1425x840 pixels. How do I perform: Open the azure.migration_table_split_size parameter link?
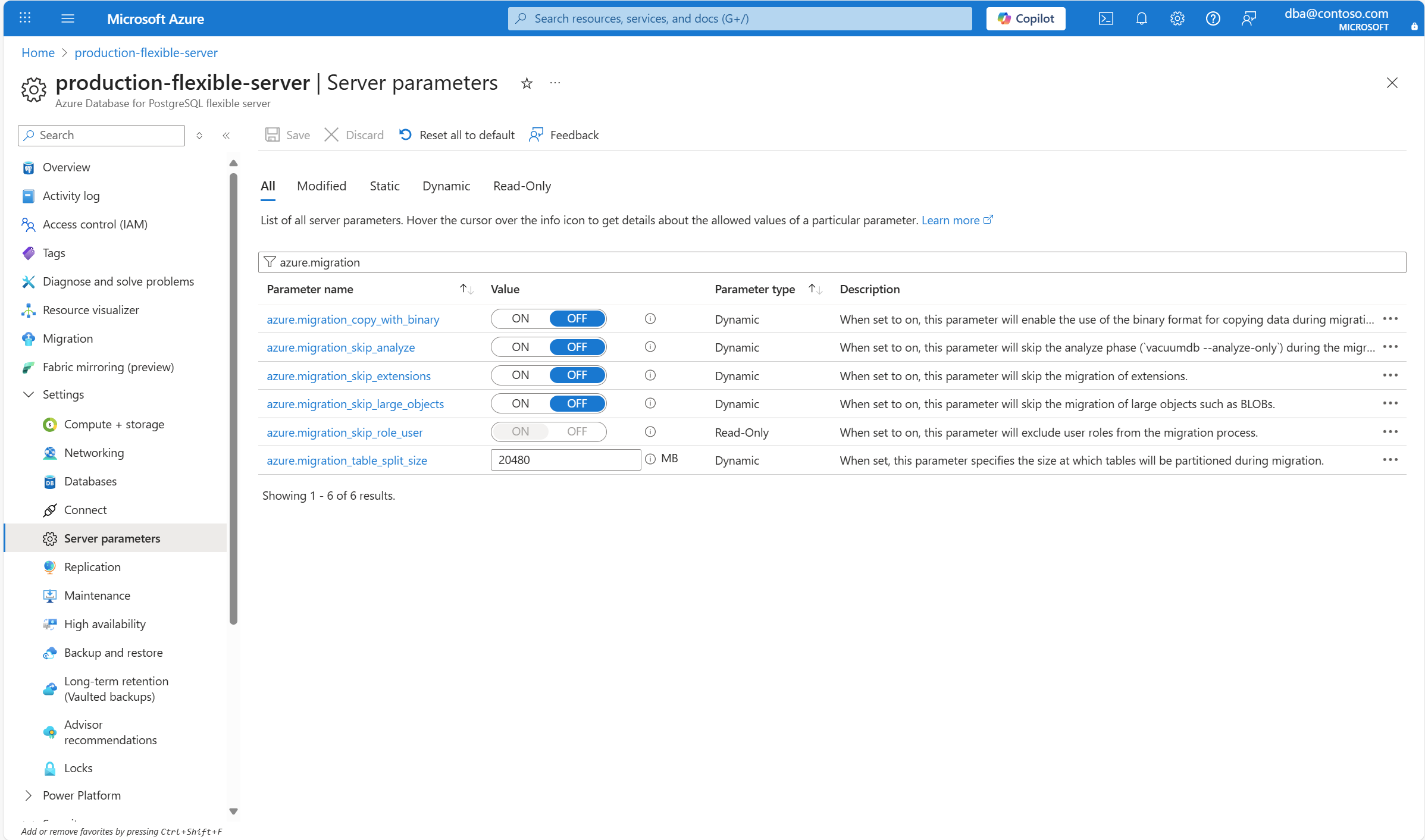click(347, 460)
